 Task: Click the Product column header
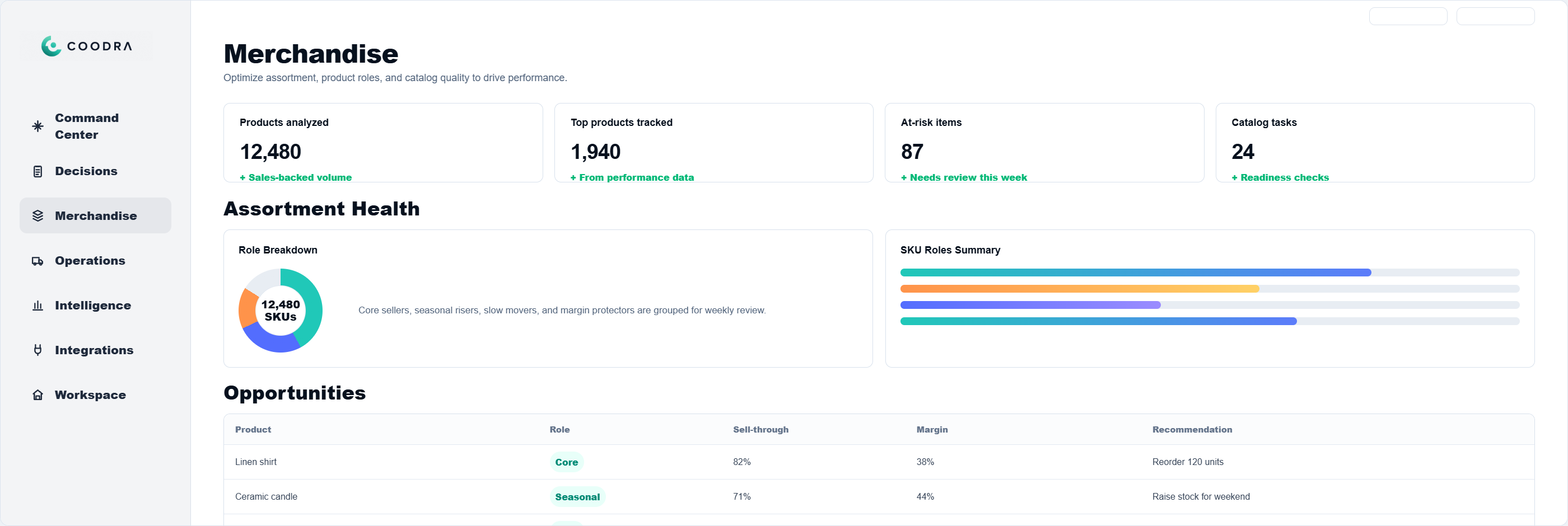[x=253, y=430]
